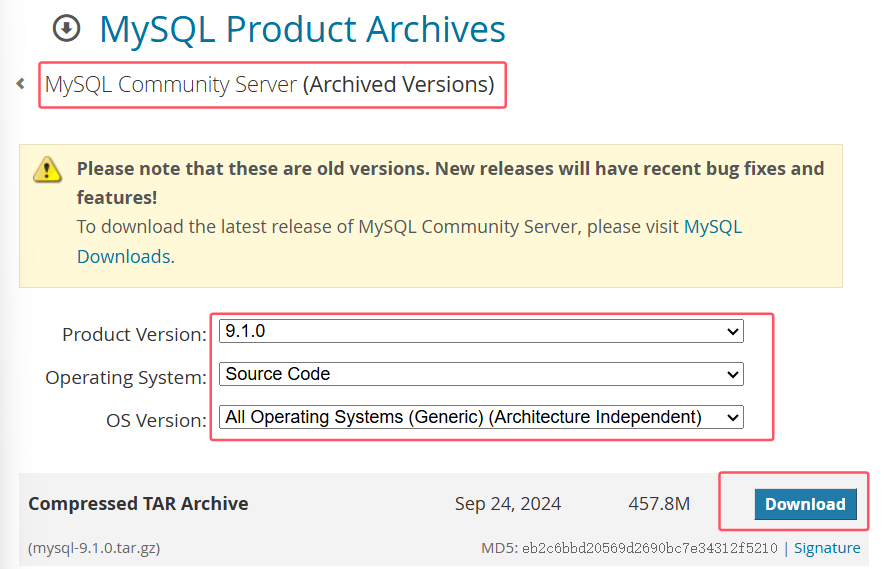887x569 pixels.
Task: Click the download circle icon beside page title
Action: [67, 28]
